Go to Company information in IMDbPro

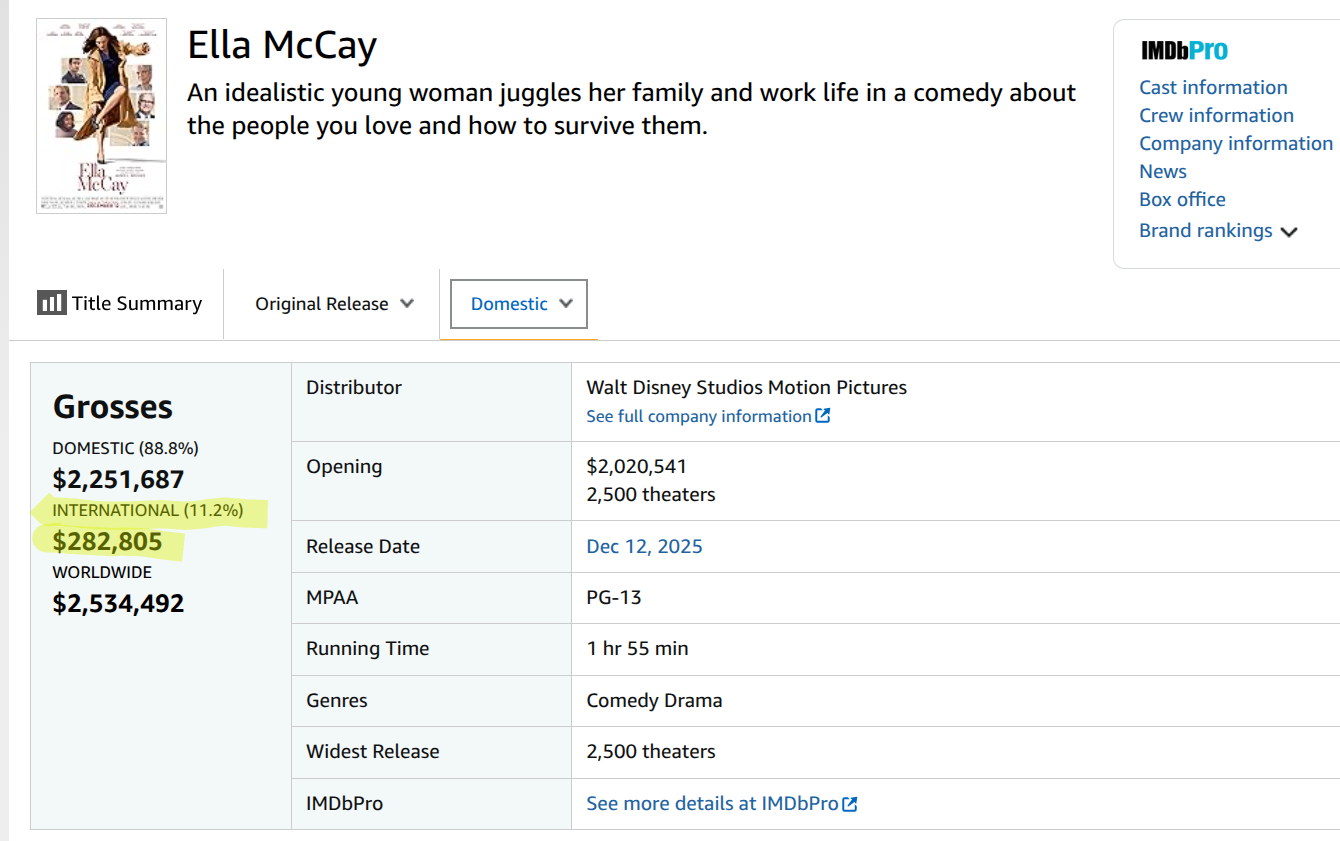[x=1235, y=143]
